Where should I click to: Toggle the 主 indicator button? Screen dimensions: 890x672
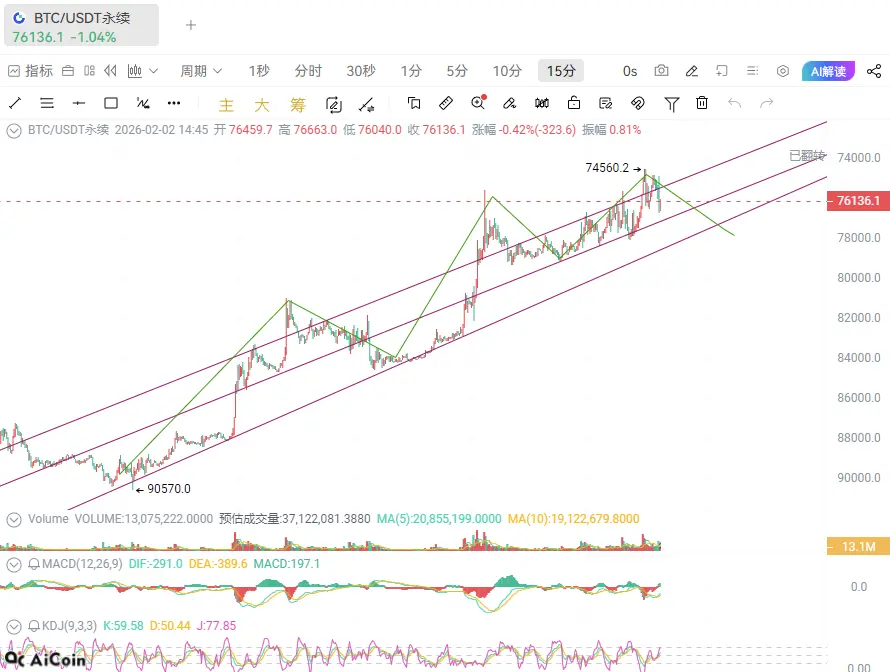coord(226,104)
